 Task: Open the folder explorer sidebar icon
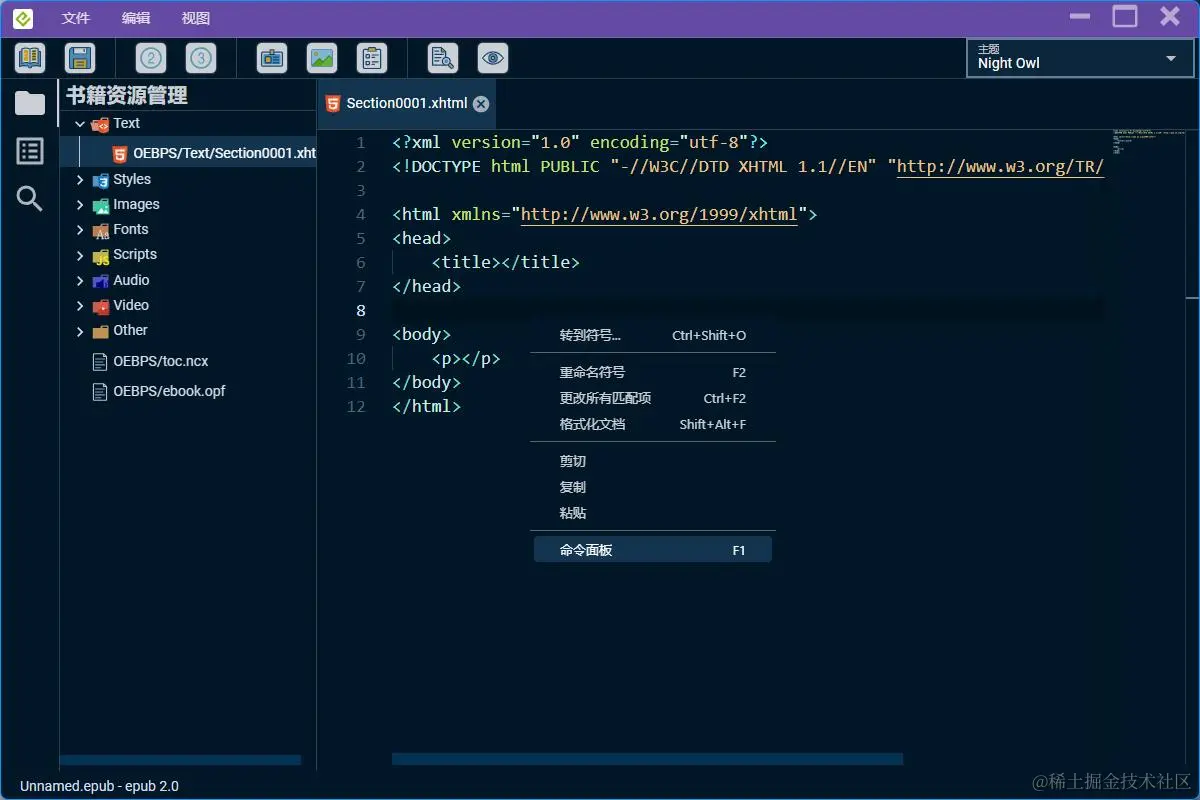tap(30, 102)
